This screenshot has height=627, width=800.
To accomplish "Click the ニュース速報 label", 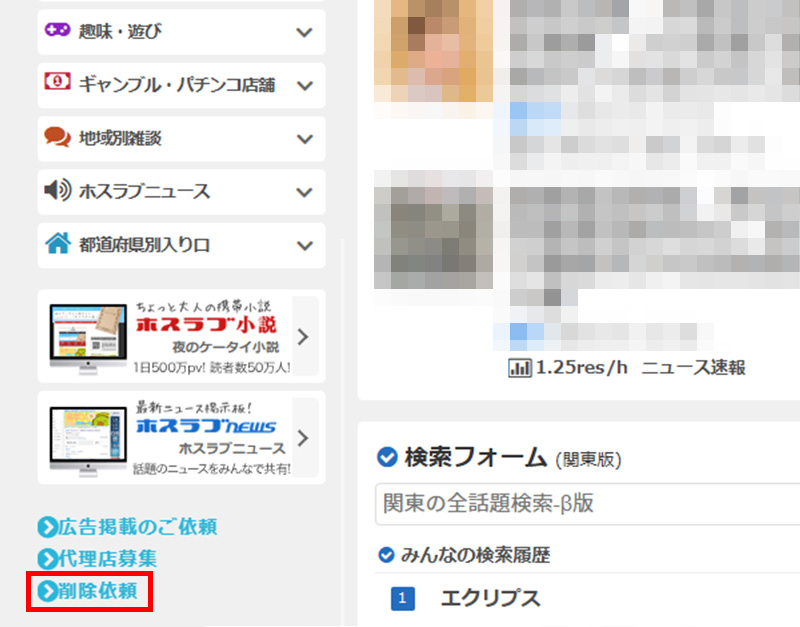I will (693, 367).
